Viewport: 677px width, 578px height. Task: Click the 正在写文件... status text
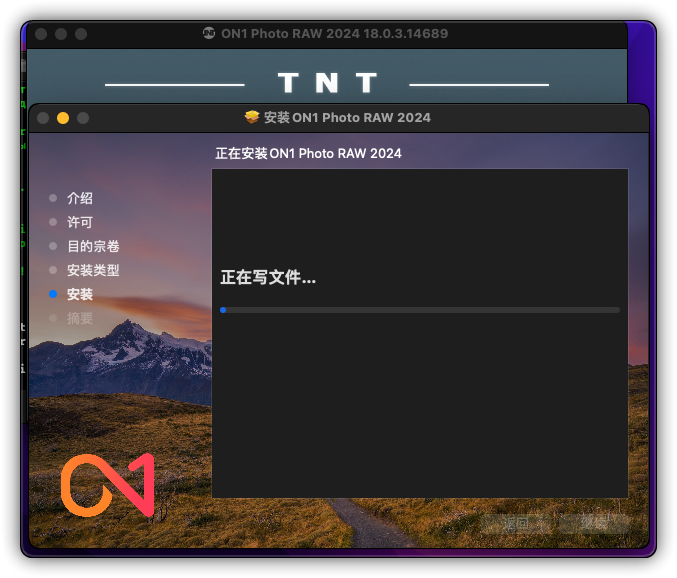[x=268, y=277]
